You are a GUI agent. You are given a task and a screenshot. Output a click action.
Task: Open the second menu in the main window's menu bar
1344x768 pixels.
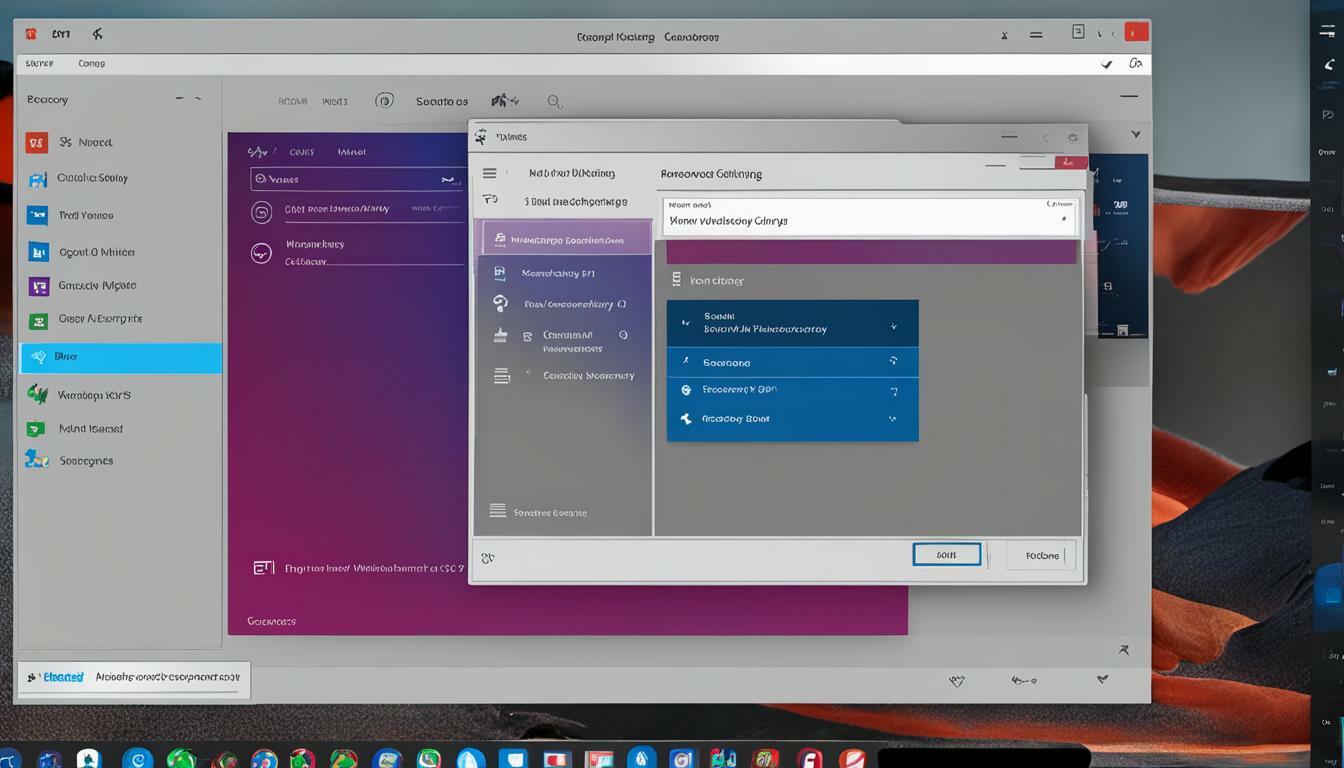coord(91,63)
